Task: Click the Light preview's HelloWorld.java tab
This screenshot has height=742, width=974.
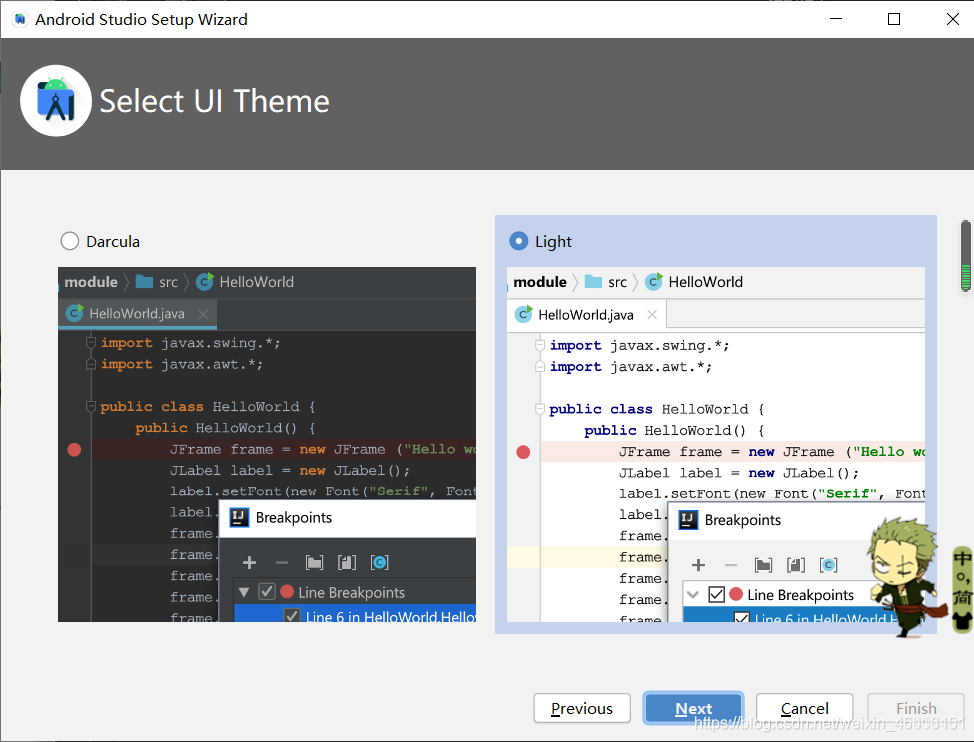Action: [x=586, y=315]
